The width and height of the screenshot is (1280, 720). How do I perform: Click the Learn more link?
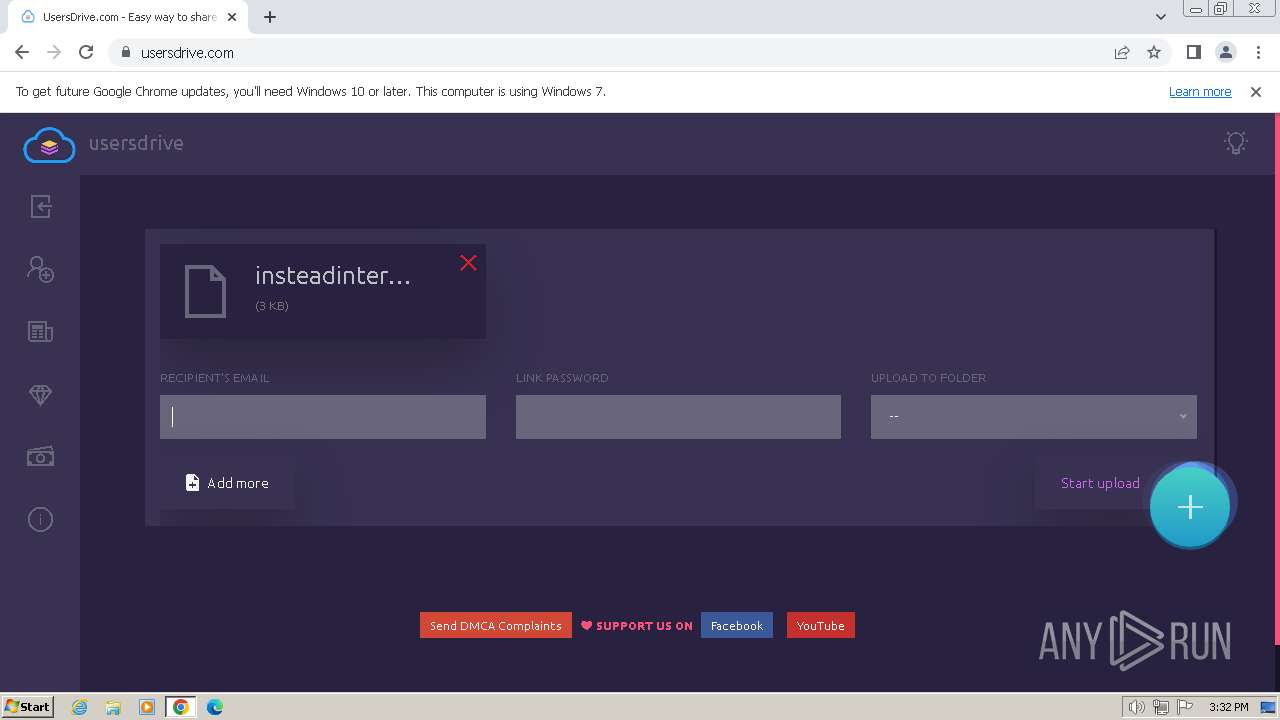pos(1200,91)
